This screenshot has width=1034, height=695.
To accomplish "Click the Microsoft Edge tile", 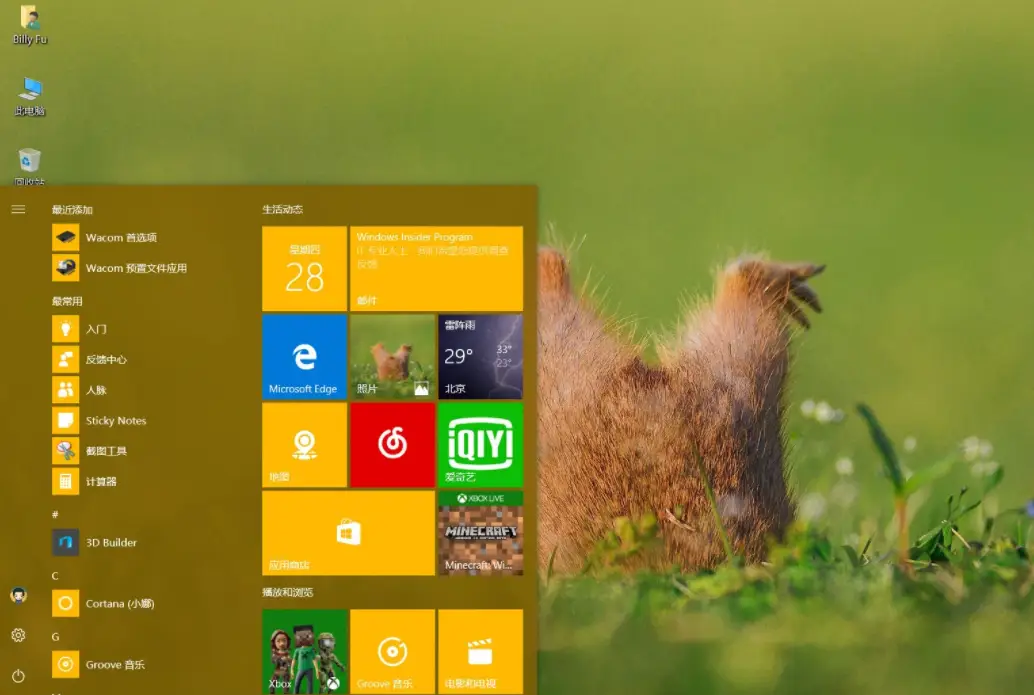I will click(x=304, y=357).
